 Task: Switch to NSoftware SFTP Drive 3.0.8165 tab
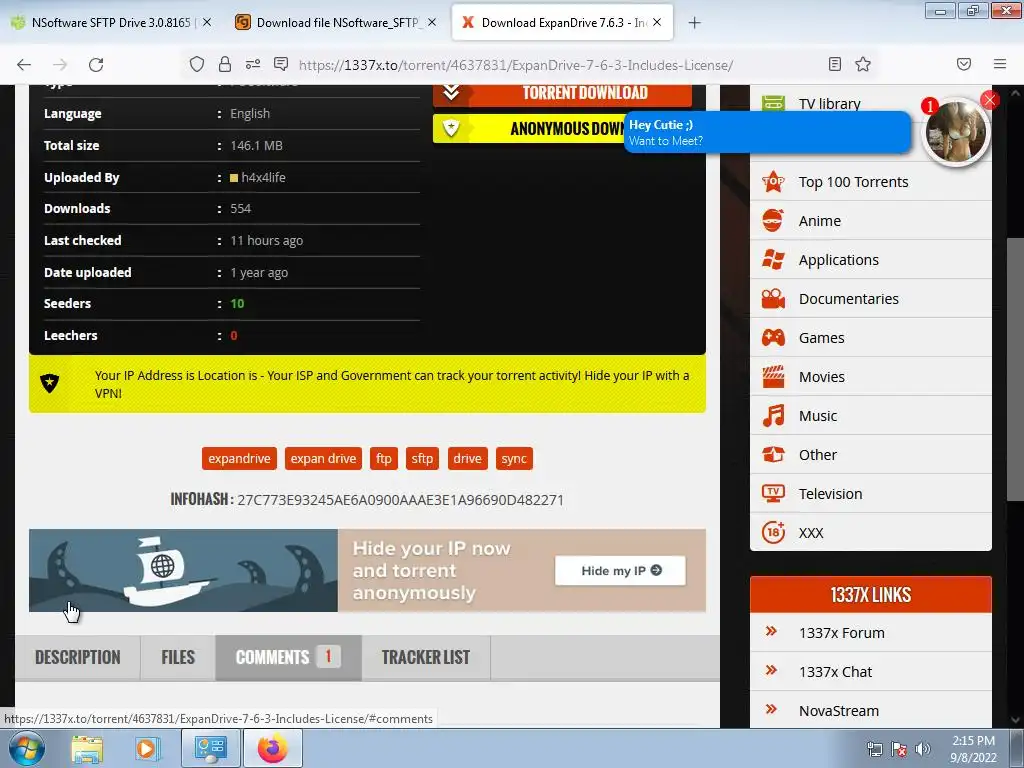111,23
